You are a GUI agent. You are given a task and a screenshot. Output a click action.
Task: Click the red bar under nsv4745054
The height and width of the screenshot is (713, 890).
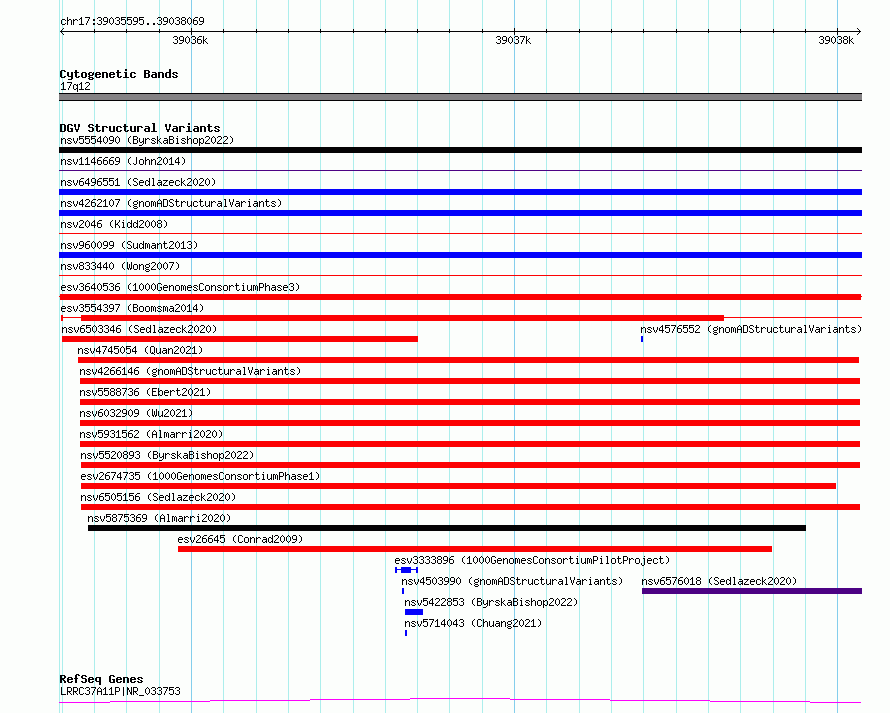pyautogui.click(x=468, y=360)
